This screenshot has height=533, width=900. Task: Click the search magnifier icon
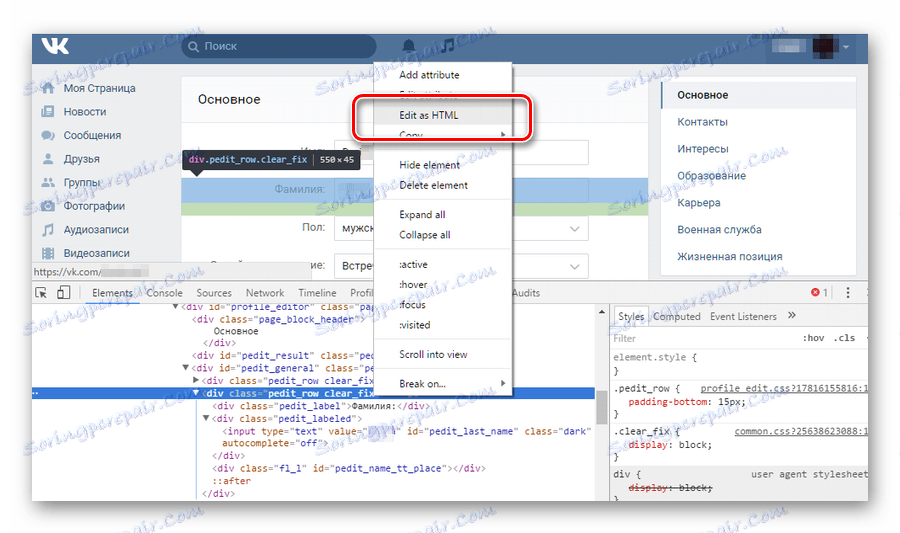(193, 46)
